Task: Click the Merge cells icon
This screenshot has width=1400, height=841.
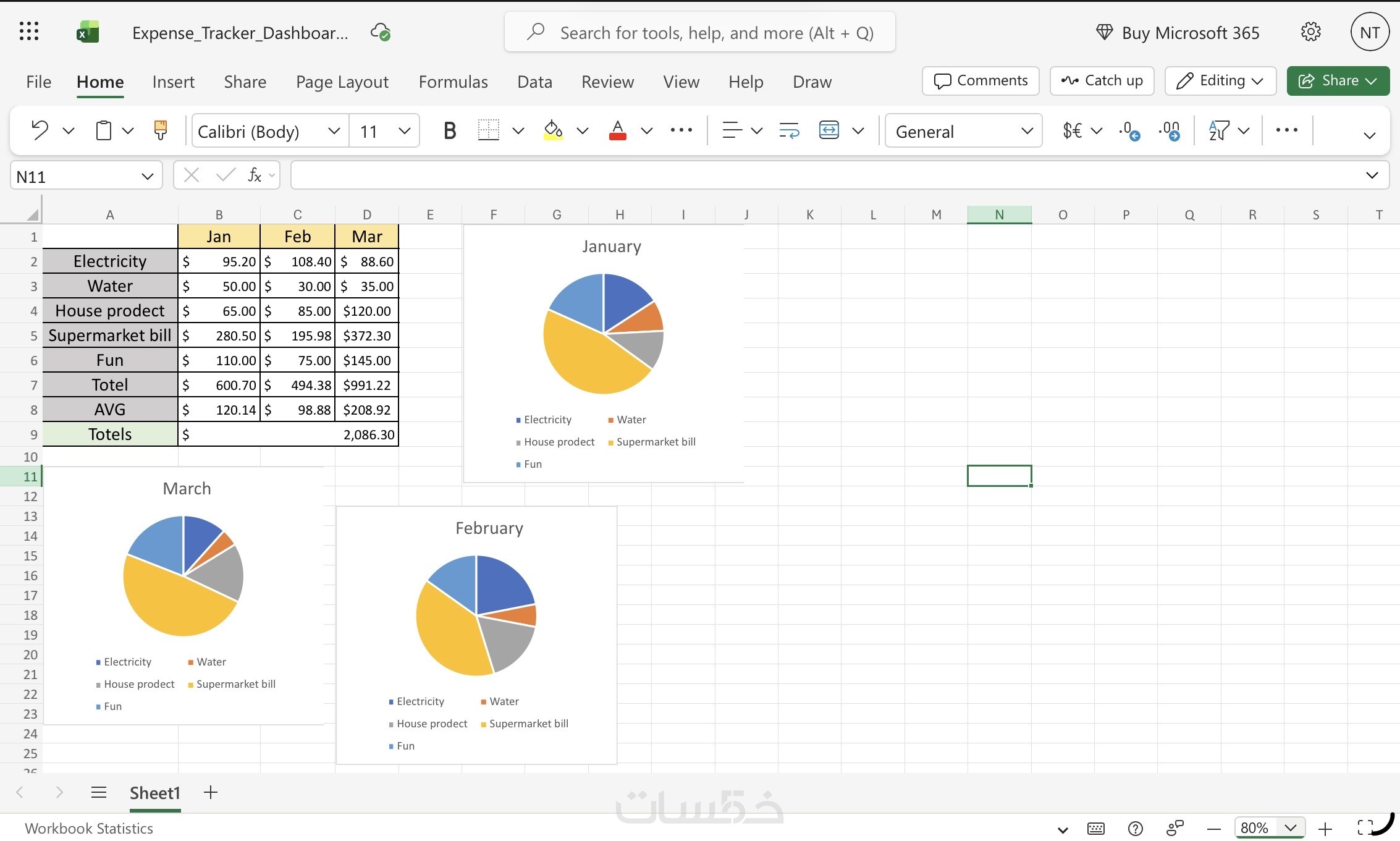Action: (829, 130)
